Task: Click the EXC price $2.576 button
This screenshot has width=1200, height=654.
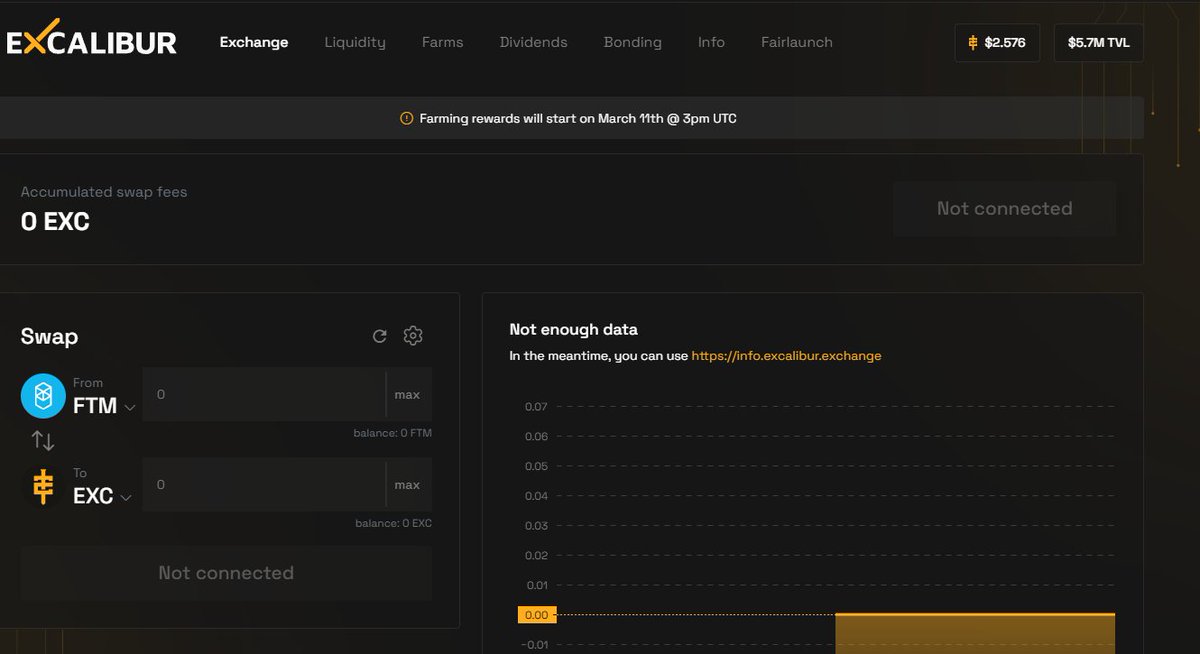Action: (997, 43)
